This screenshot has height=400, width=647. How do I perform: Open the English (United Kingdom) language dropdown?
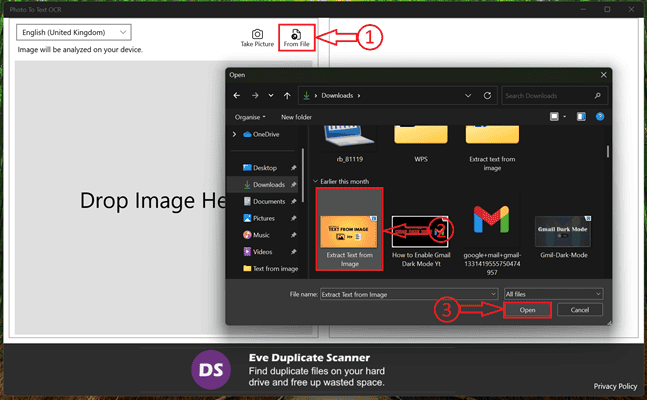[74, 32]
